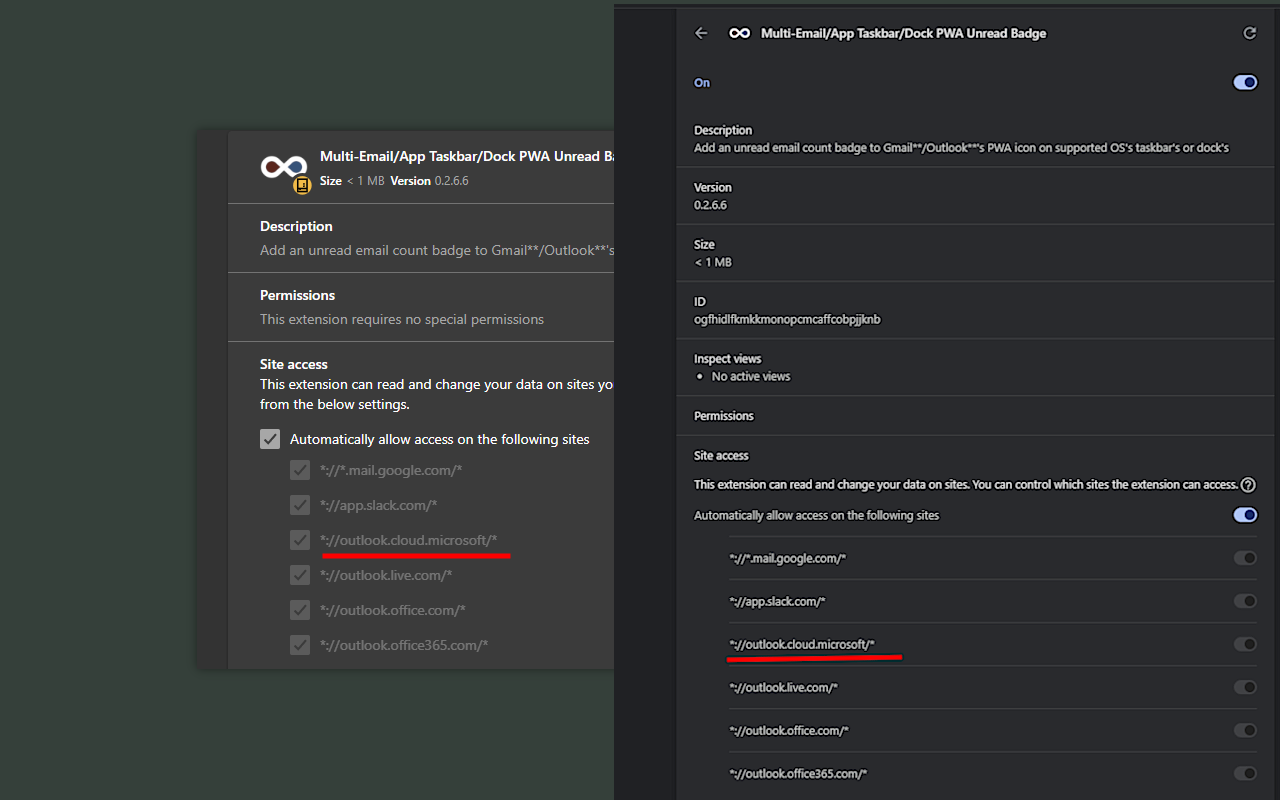Tick the *://*.mail.google.com/* checkbox
The width and height of the screenshot is (1280, 800).
pos(300,470)
